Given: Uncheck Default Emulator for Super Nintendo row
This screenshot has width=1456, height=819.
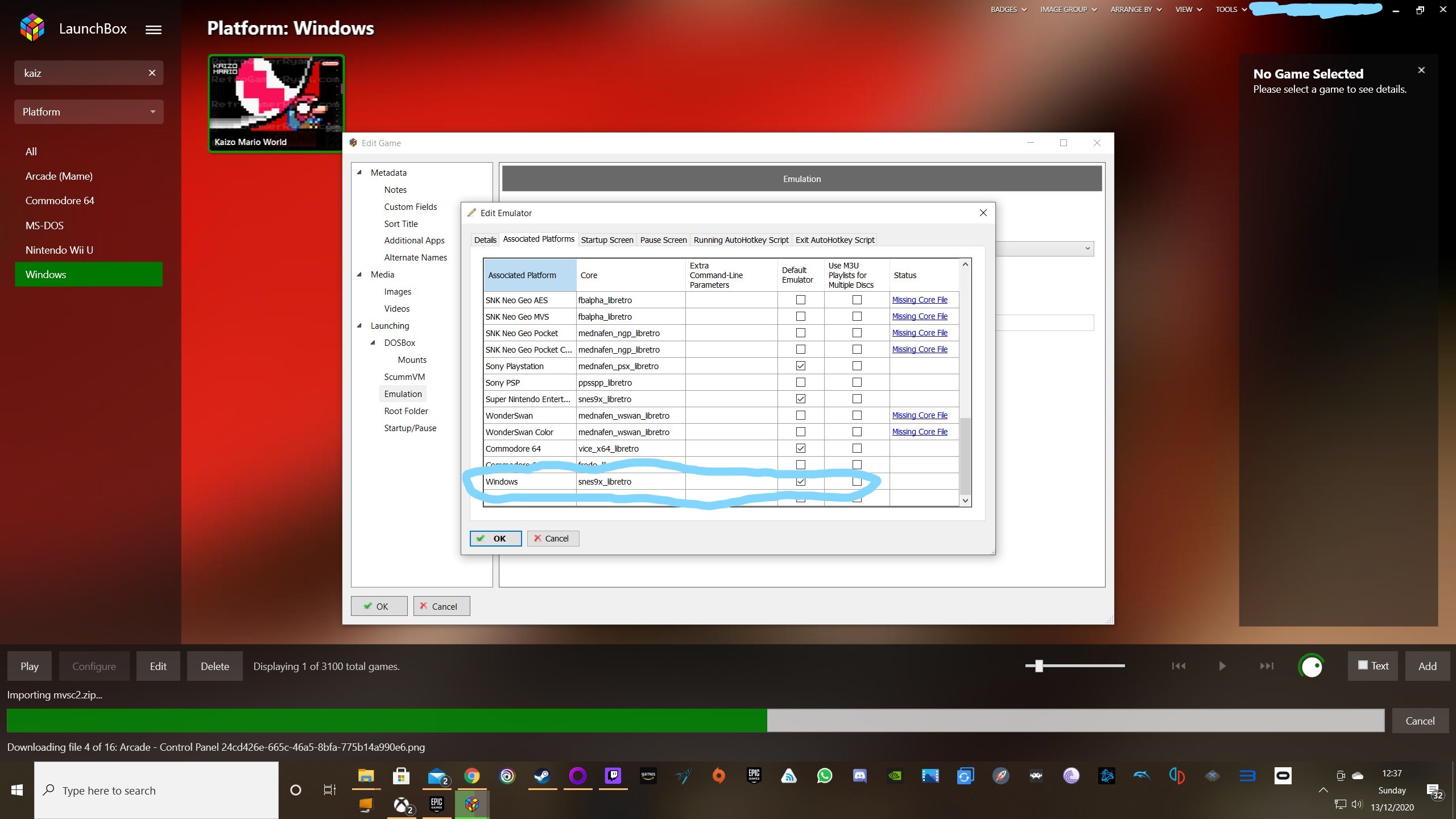Looking at the screenshot, I should click(x=801, y=399).
